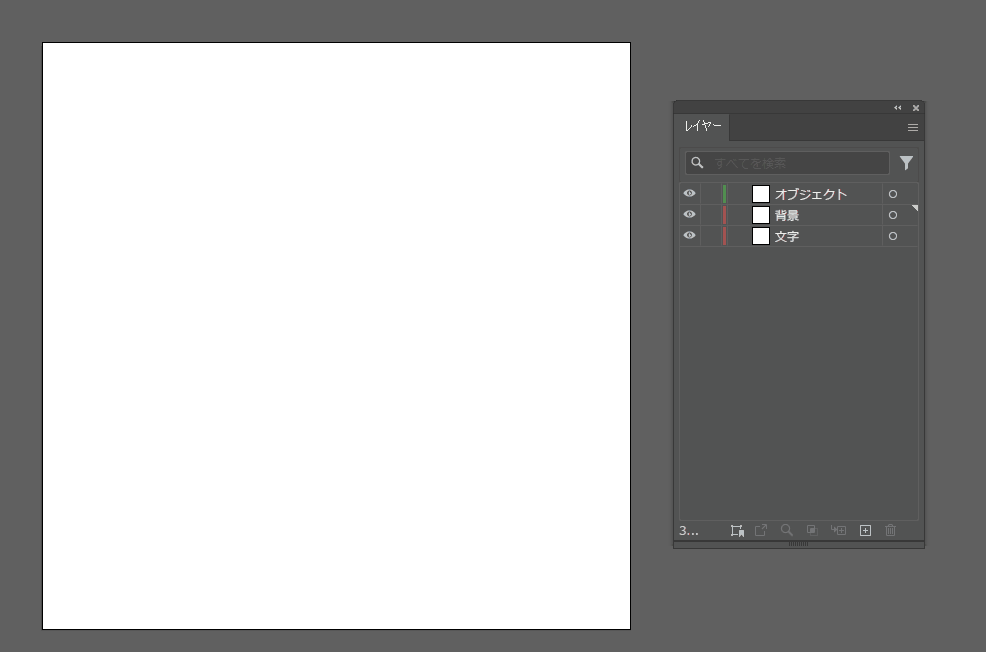This screenshot has width=986, height=652.
Task: Click the Create New Layer plus icon
Action: tap(865, 531)
